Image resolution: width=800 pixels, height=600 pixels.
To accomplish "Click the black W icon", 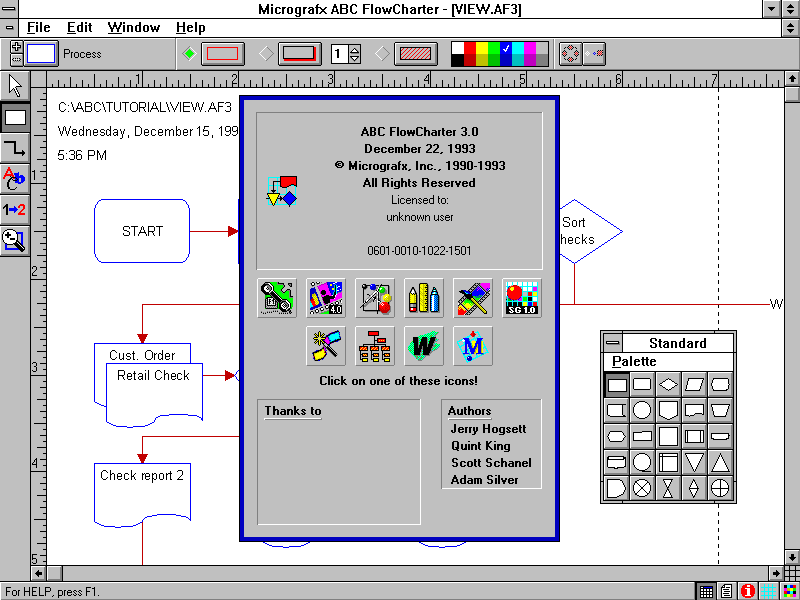I will pos(424,346).
